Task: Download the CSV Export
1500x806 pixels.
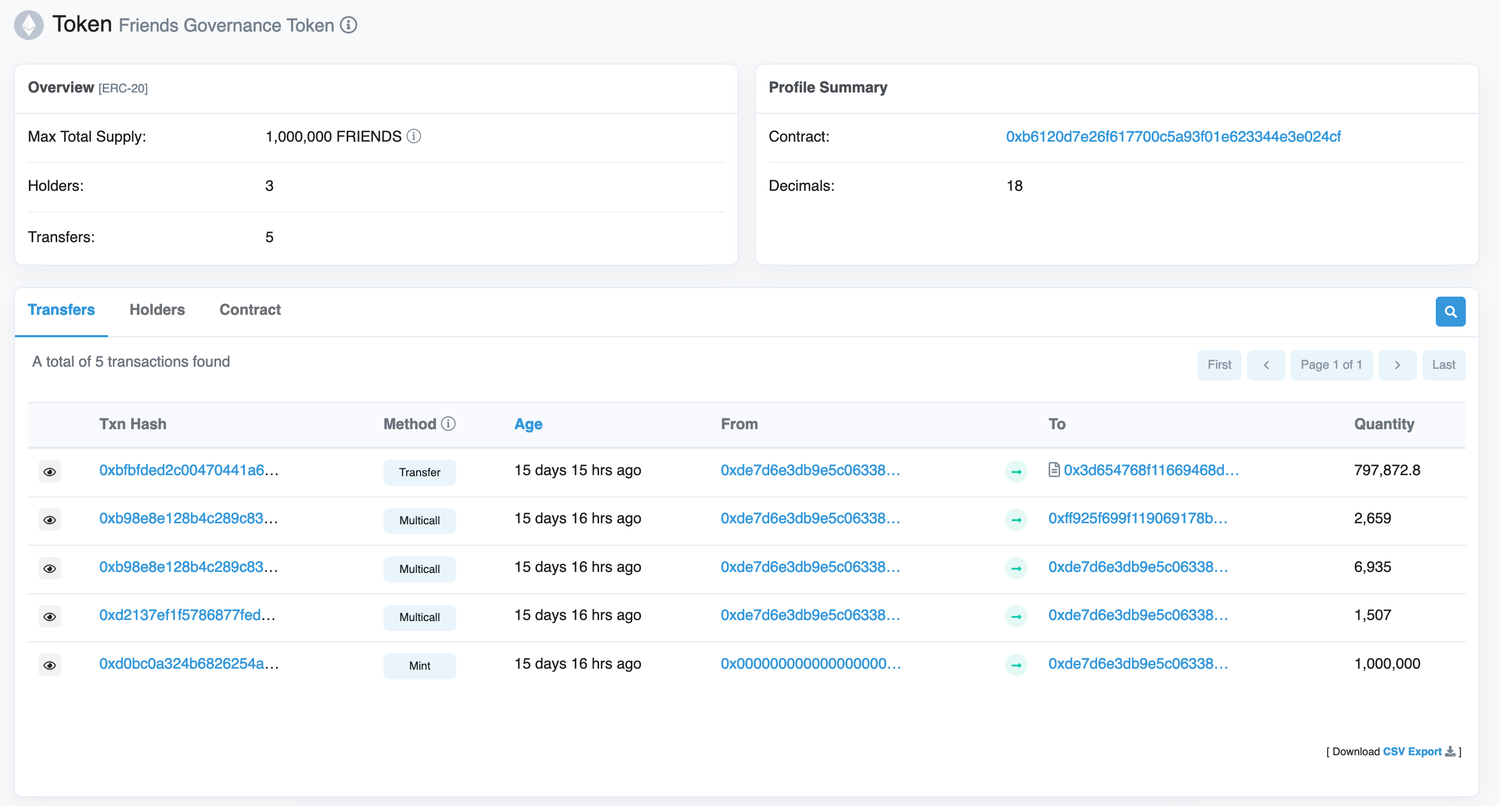Action: click(x=1412, y=751)
